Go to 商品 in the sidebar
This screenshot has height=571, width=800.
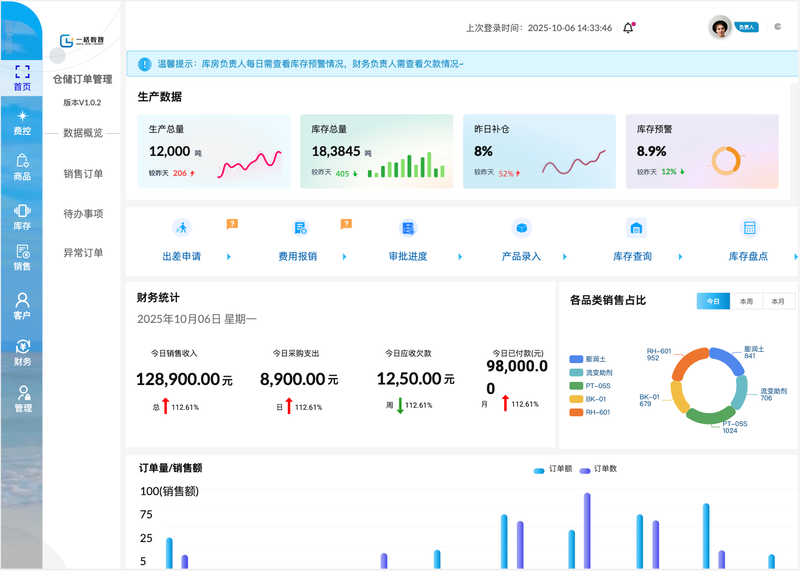pos(22,167)
